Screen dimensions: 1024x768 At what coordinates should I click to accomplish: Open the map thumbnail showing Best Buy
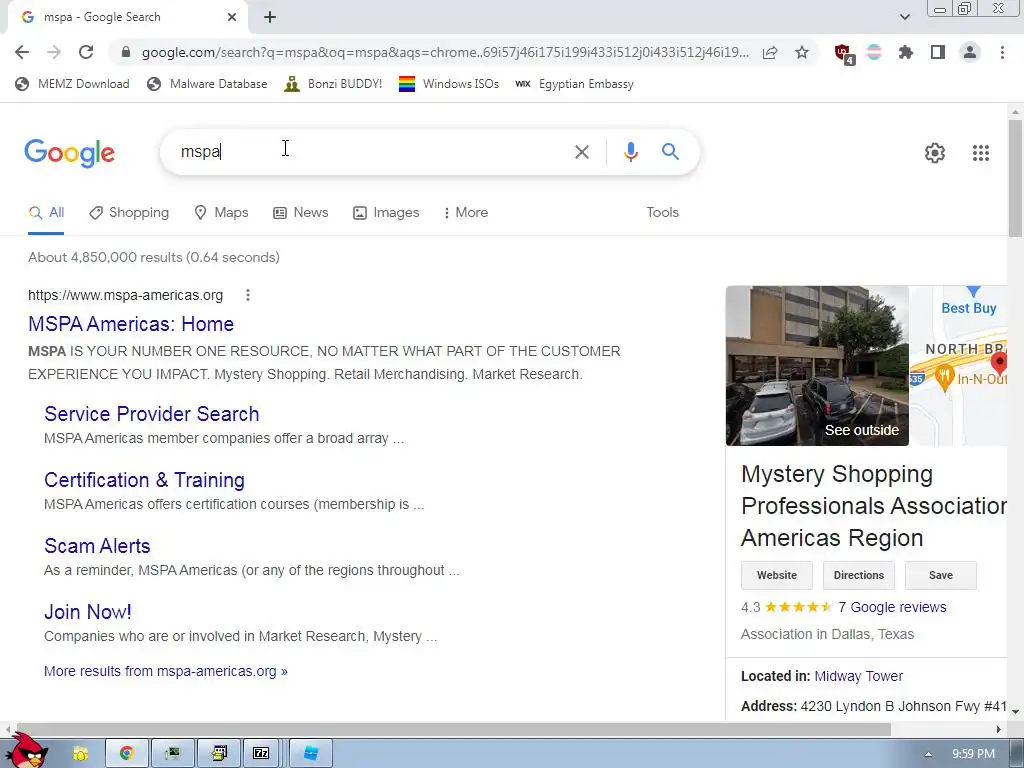(959, 366)
